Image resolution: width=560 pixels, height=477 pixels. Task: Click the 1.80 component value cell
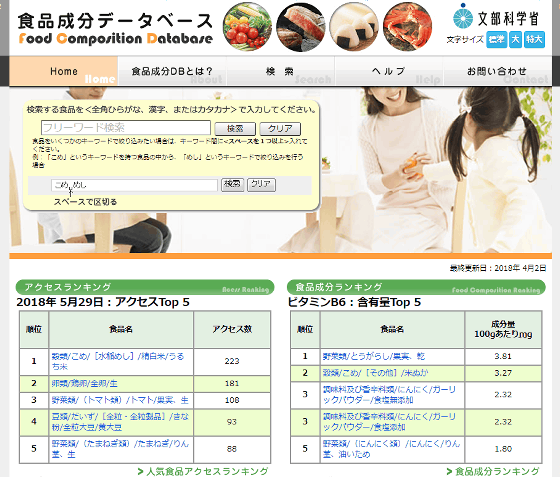click(x=503, y=449)
